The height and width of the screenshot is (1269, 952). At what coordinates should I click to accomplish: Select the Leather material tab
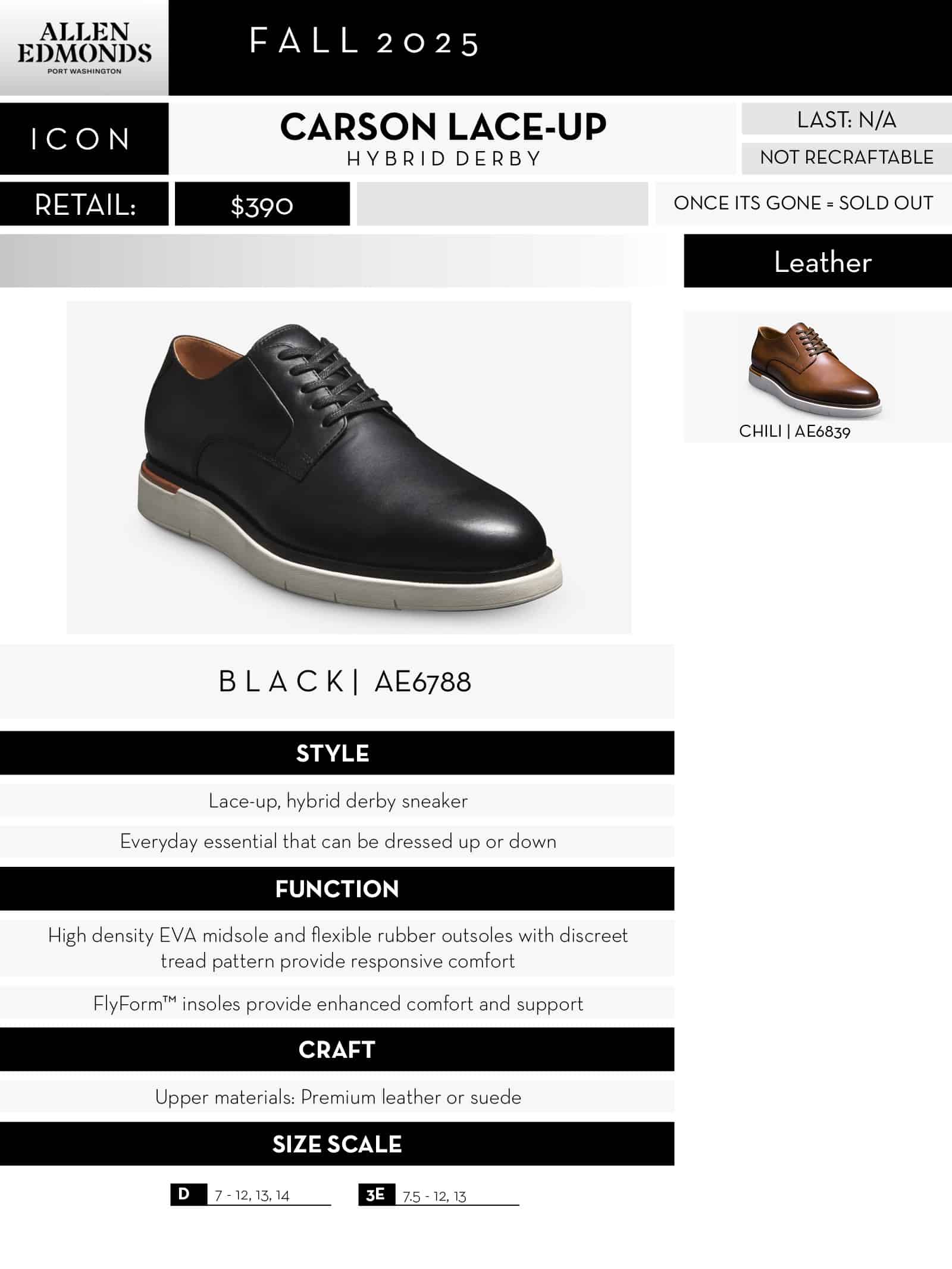coord(822,262)
